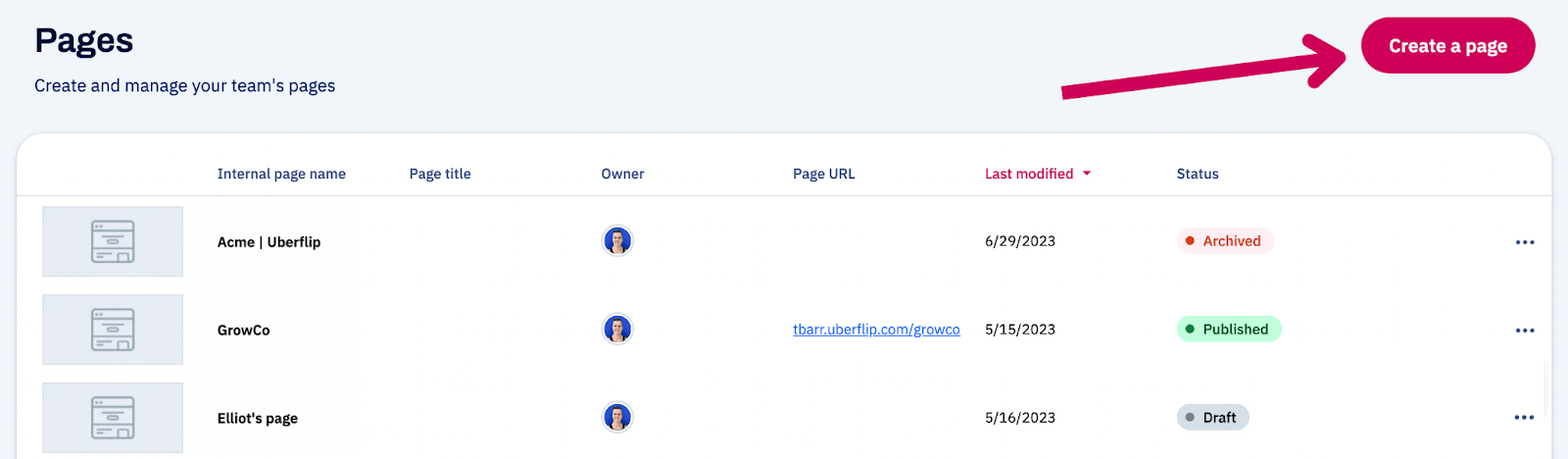Open the Elliot's page thumbnail
The image size is (1568, 459).
(113, 418)
